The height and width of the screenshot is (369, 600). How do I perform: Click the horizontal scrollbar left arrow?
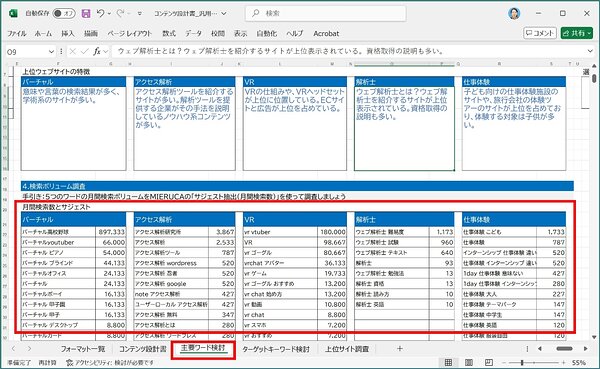click(x=540, y=349)
